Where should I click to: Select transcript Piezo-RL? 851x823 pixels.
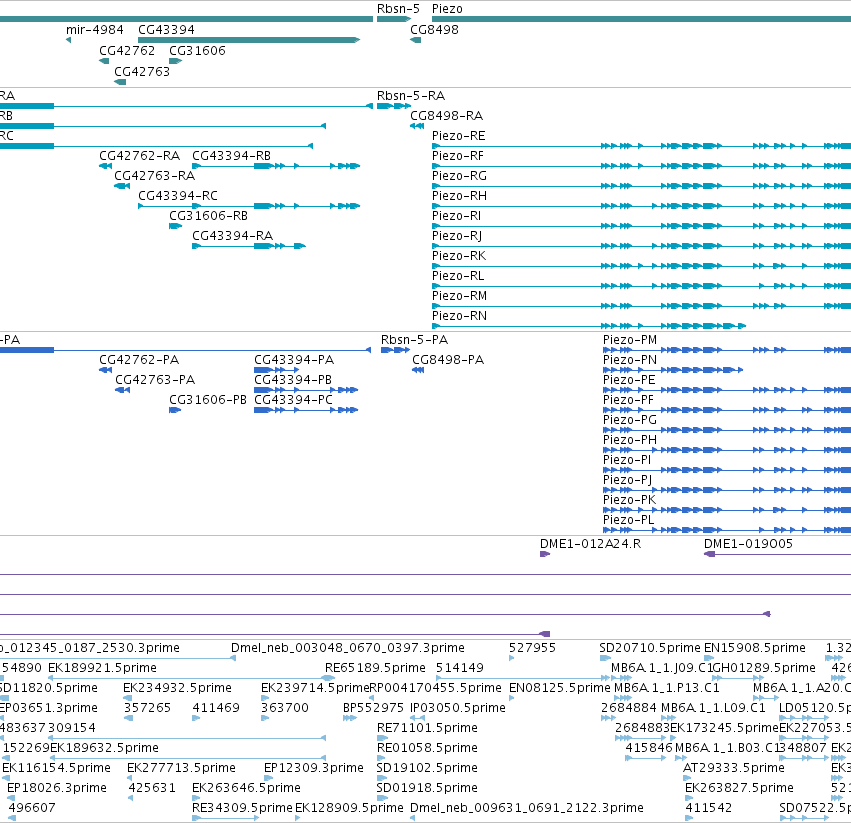[458, 276]
